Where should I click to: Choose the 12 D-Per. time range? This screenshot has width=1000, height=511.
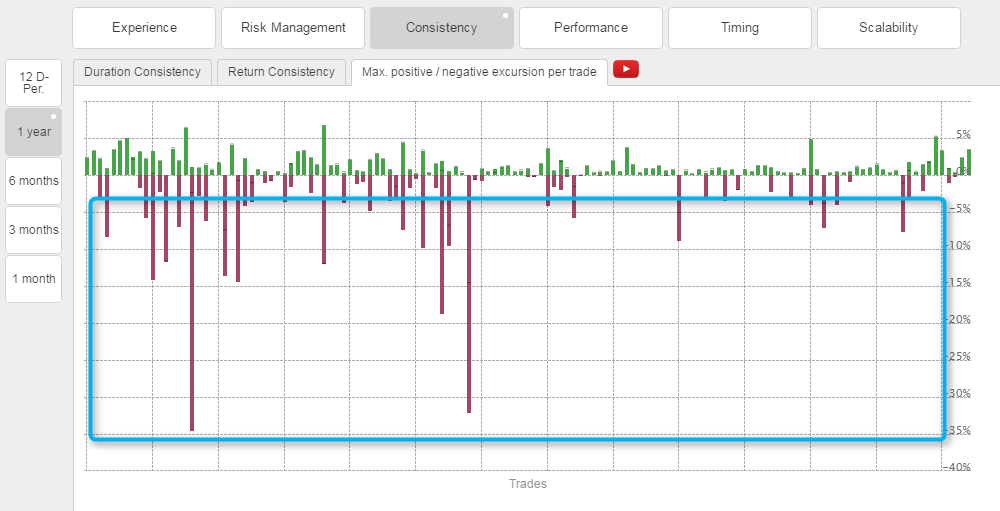(33, 83)
